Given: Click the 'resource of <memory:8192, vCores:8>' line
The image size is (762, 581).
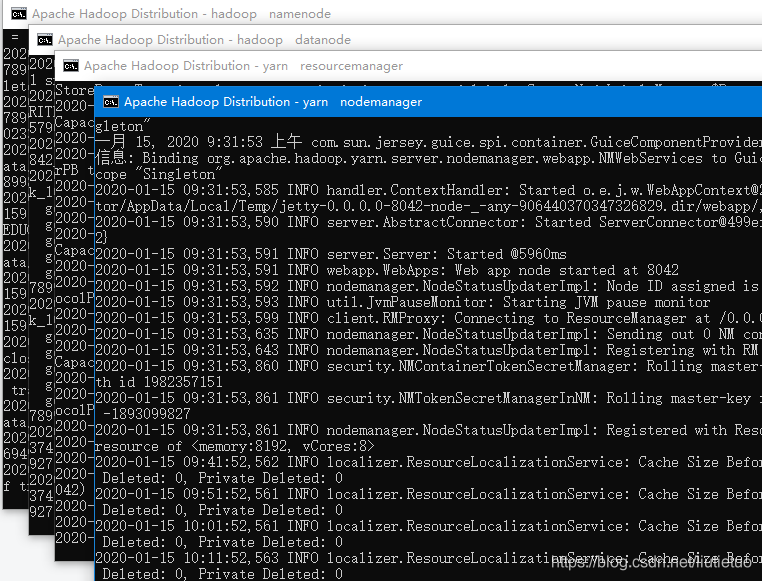Looking at the screenshot, I should point(235,446).
